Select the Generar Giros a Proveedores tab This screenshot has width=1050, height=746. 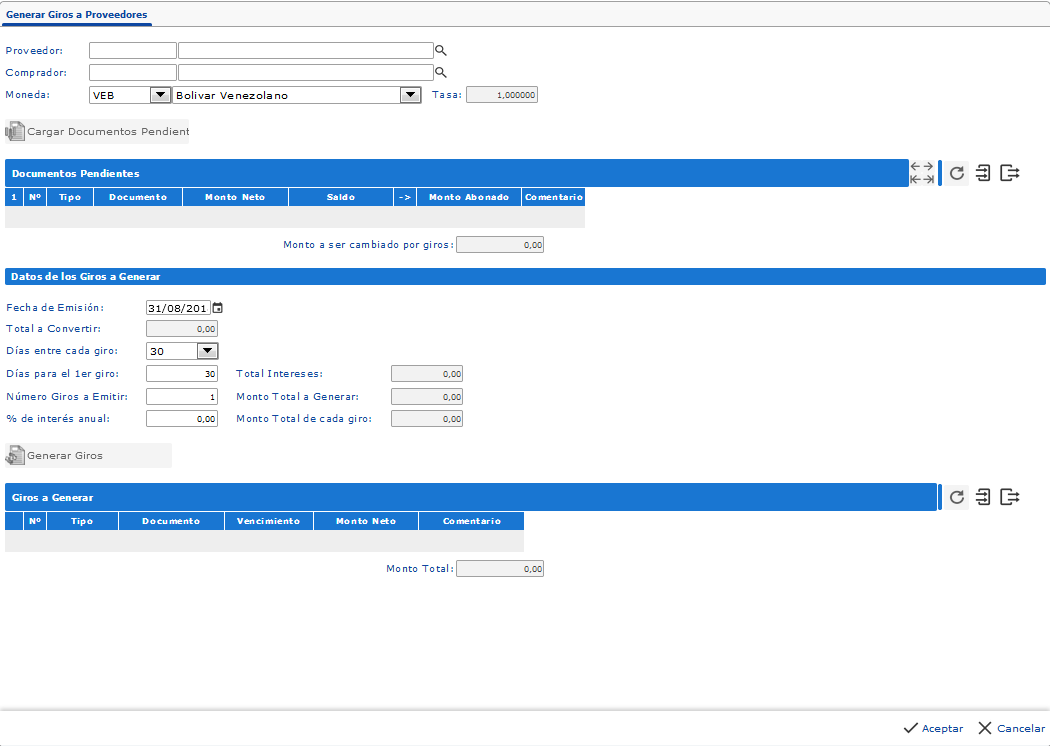click(x=76, y=14)
